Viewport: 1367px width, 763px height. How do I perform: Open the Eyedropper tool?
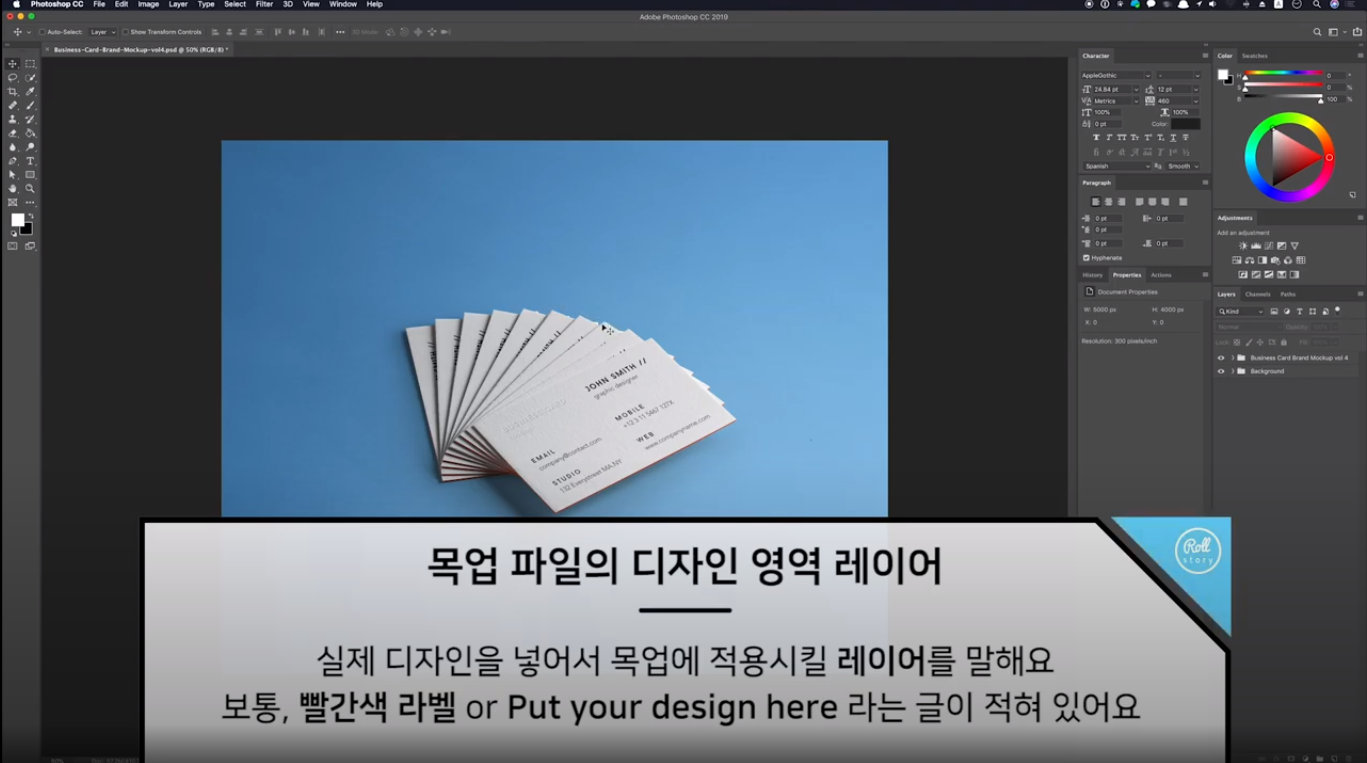pos(30,92)
